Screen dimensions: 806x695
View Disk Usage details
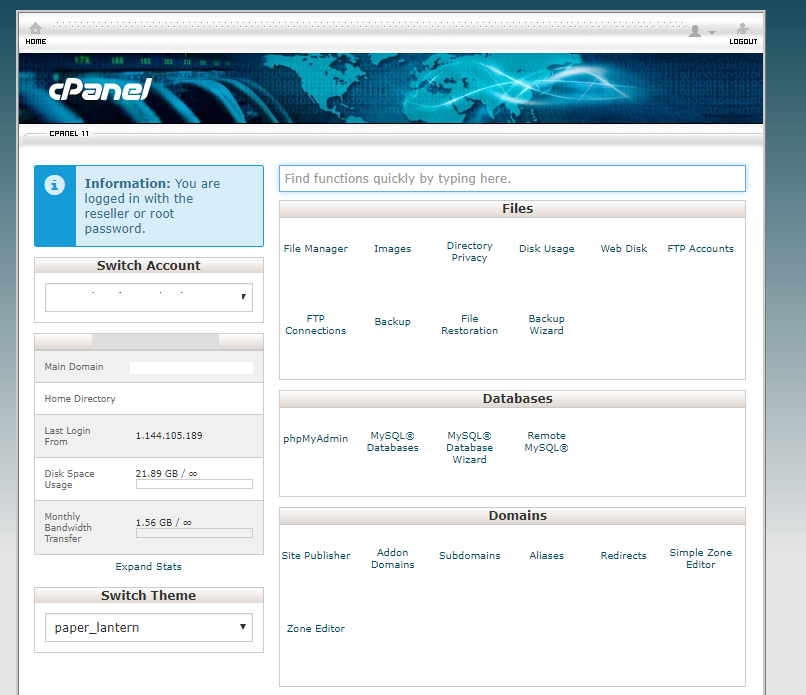546,248
